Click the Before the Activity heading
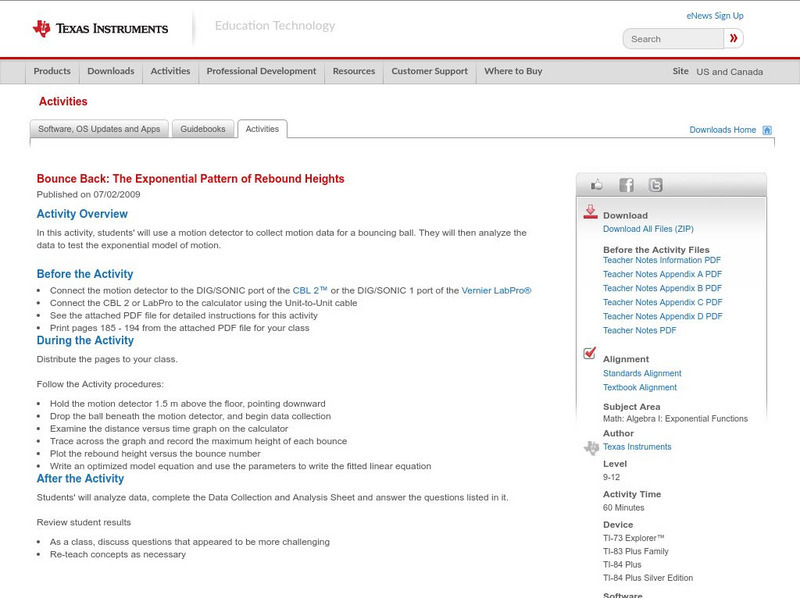The width and height of the screenshot is (800, 598). 85,274
